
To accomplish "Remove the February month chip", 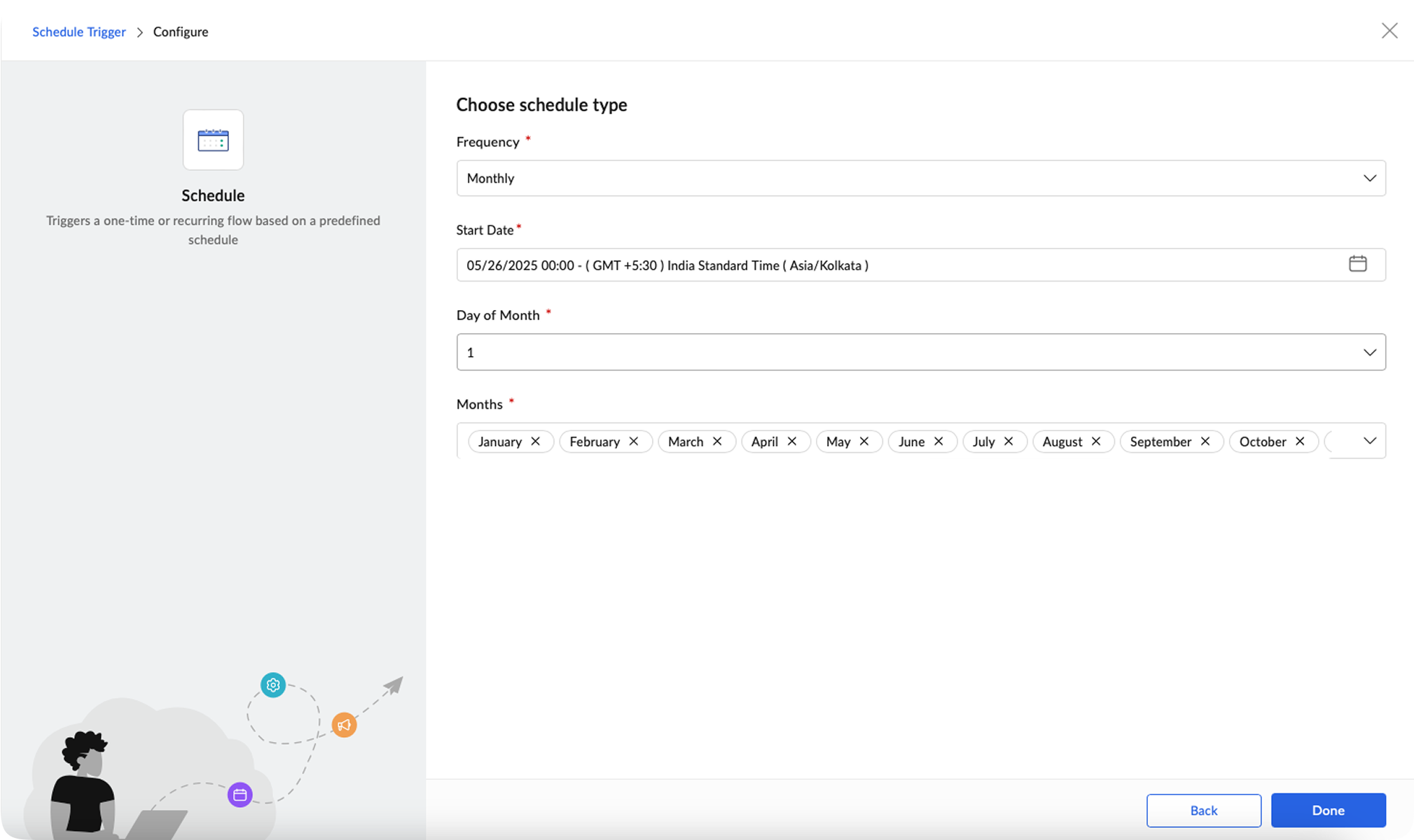I will [x=634, y=442].
